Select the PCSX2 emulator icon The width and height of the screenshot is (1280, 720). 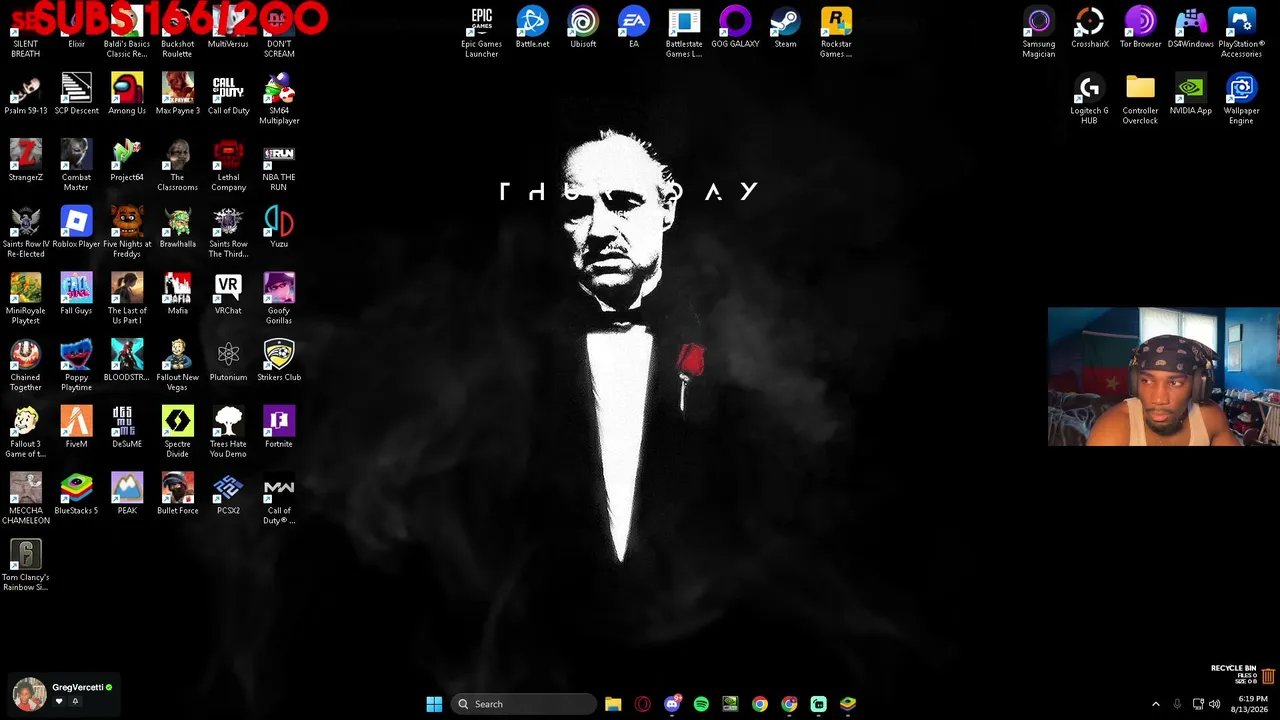click(x=228, y=494)
